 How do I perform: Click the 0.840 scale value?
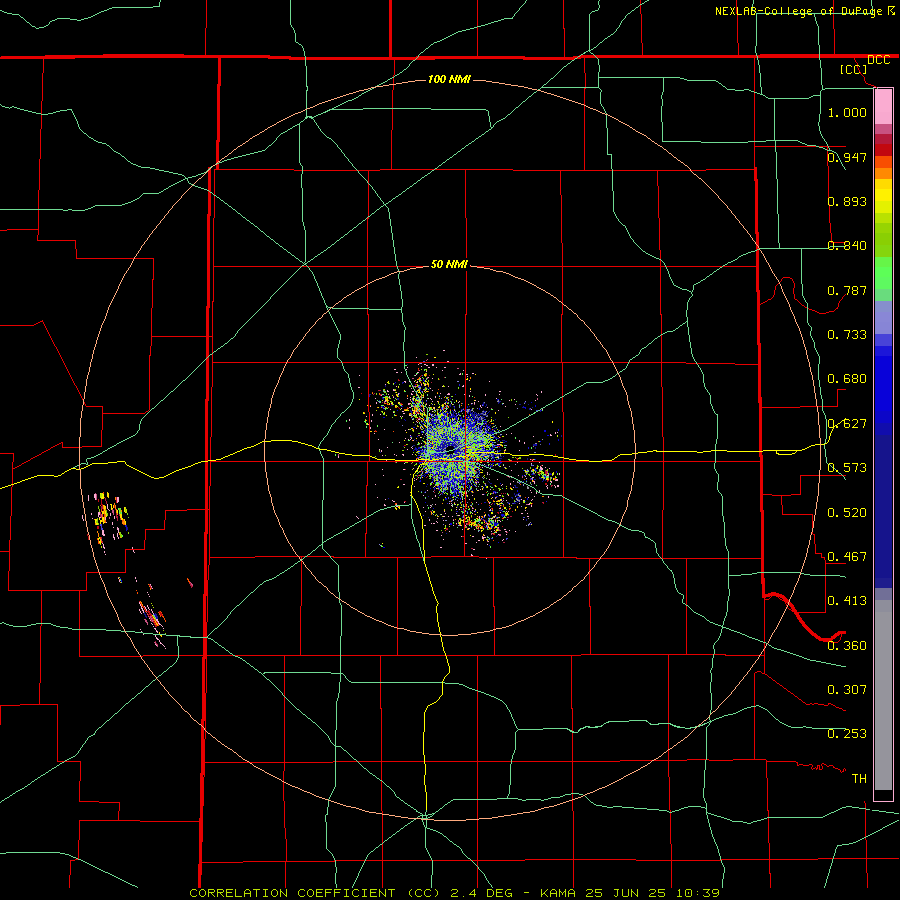847,245
